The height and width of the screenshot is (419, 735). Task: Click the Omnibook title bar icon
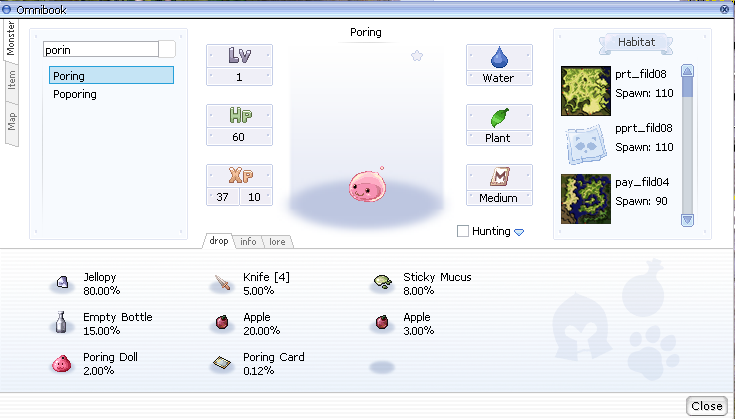[x=6, y=9]
